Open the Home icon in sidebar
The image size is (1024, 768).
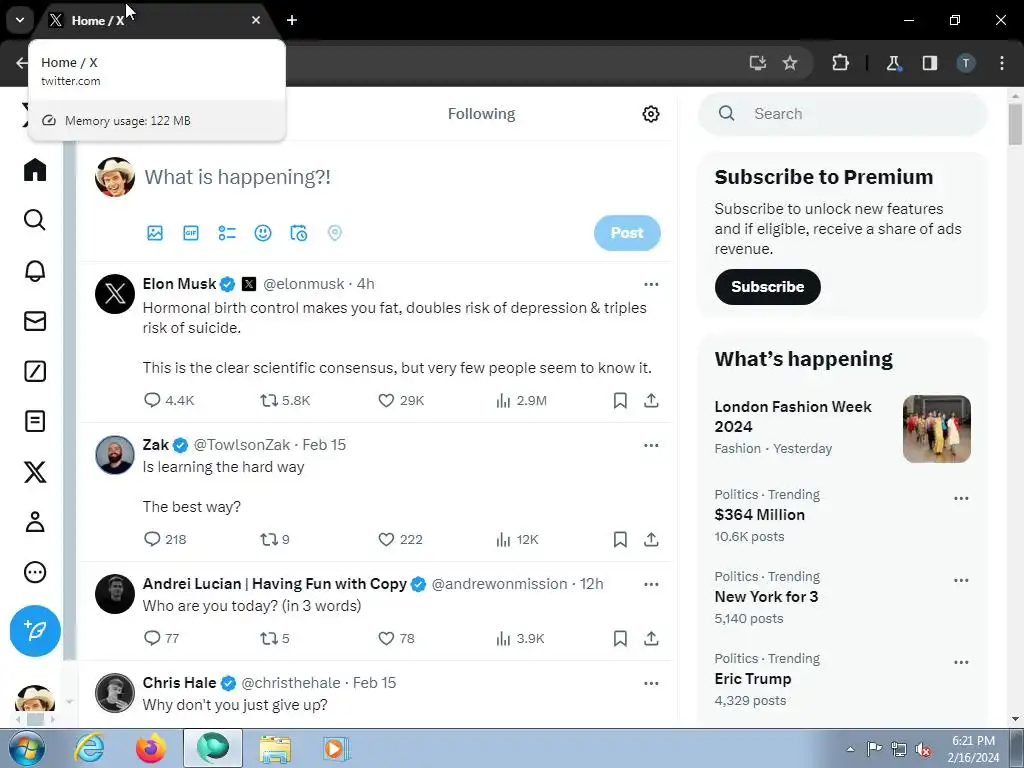(35, 170)
